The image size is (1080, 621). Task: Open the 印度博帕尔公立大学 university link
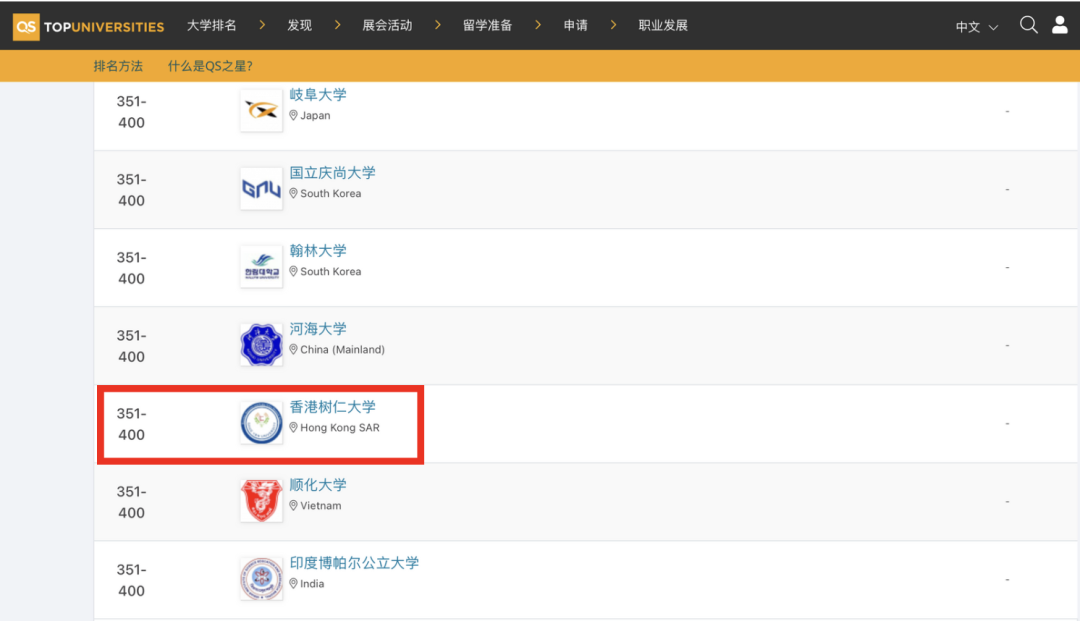pos(354,563)
